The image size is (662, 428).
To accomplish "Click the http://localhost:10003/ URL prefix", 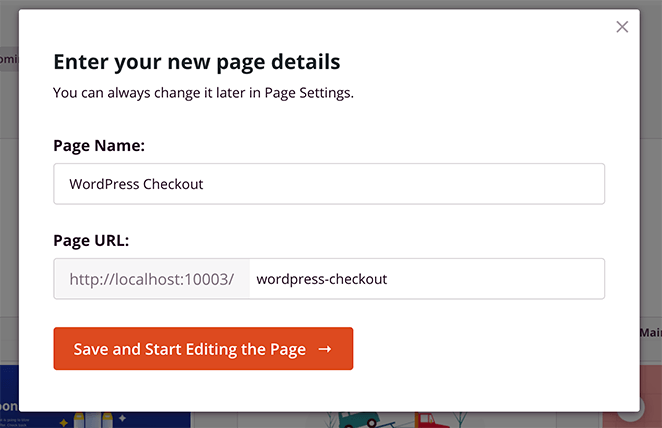I will 152,279.
